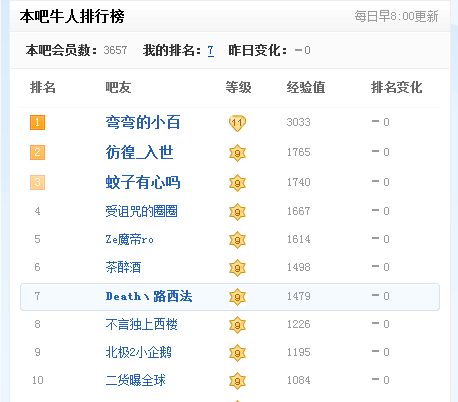Click the orange rank 1 badge
This screenshot has width=458, height=402.
click(37, 122)
